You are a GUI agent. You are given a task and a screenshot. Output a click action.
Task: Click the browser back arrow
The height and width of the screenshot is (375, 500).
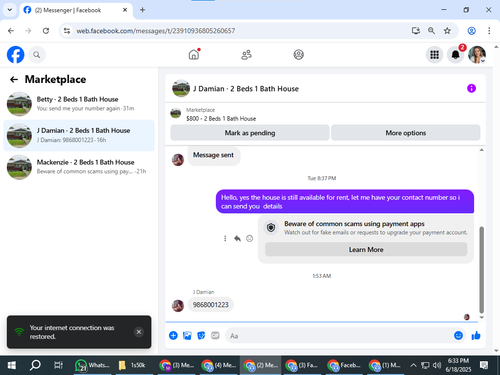[x=11, y=31]
